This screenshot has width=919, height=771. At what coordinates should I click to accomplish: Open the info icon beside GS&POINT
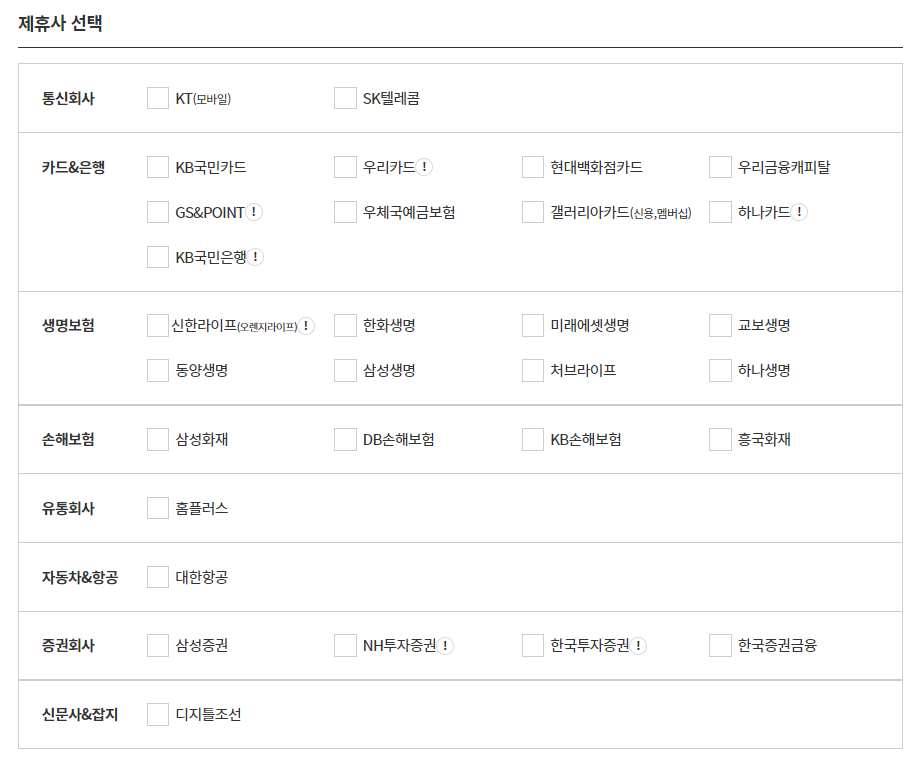(254, 212)
